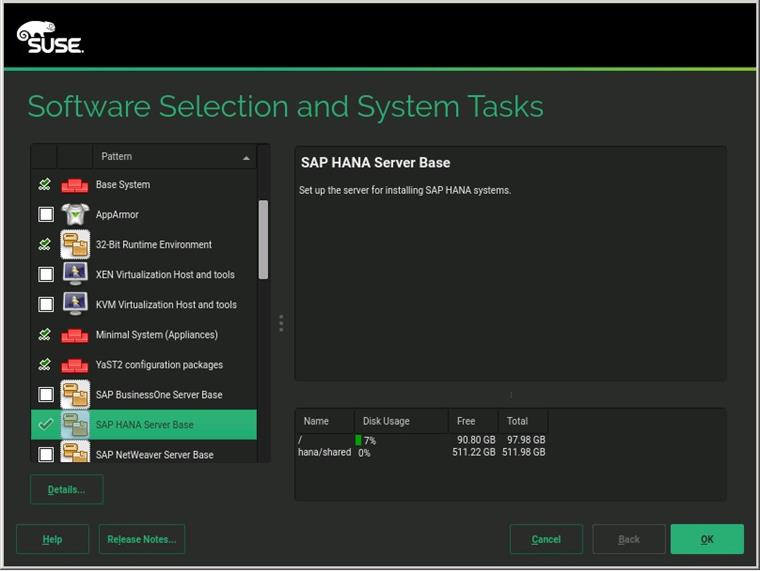Click the YaST2 configuration packages brick icon
The width and height of the screenshot is (760, 571).
point(75,366)
